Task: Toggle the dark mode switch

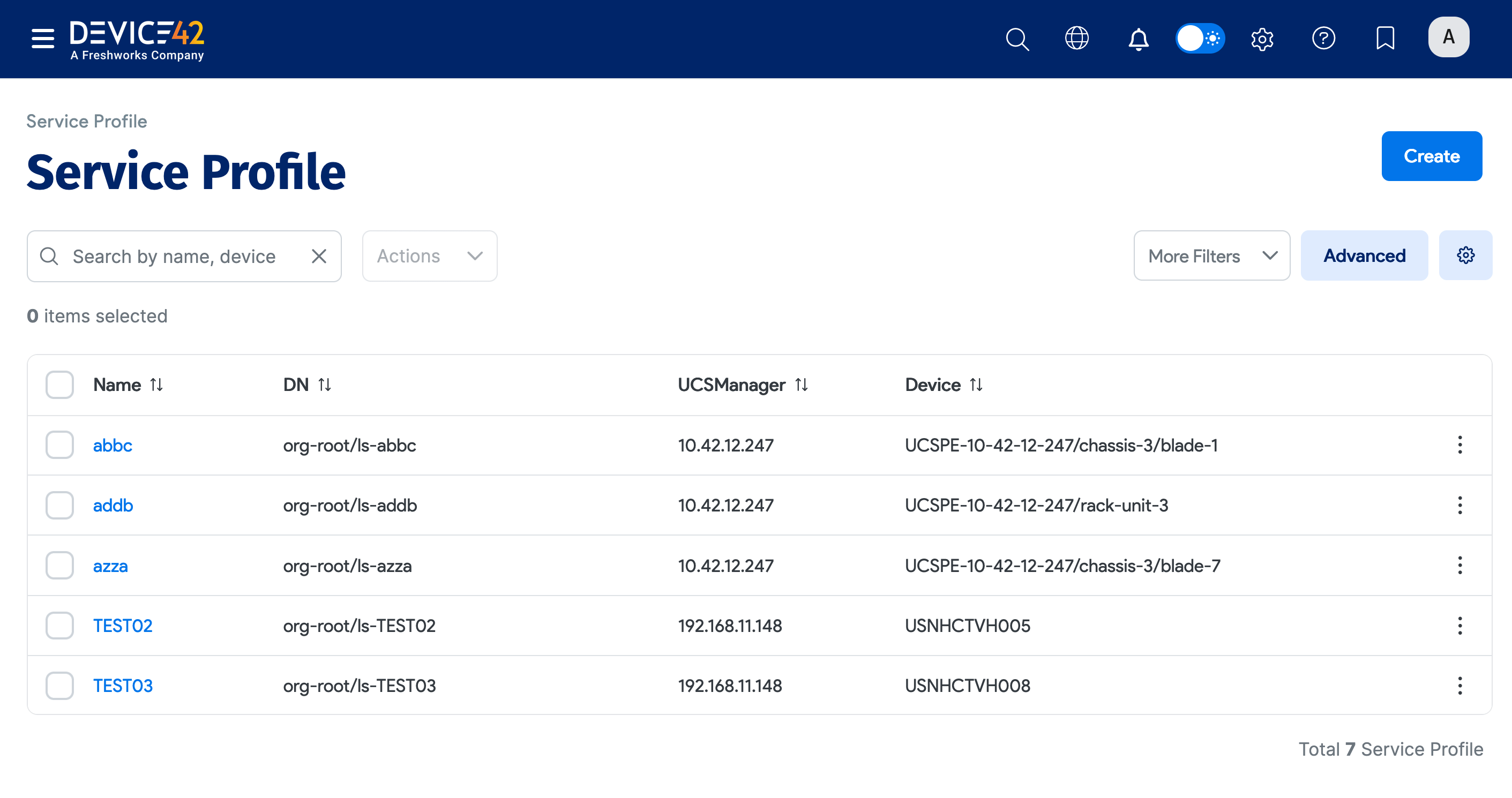Action: coord(1200,39)
